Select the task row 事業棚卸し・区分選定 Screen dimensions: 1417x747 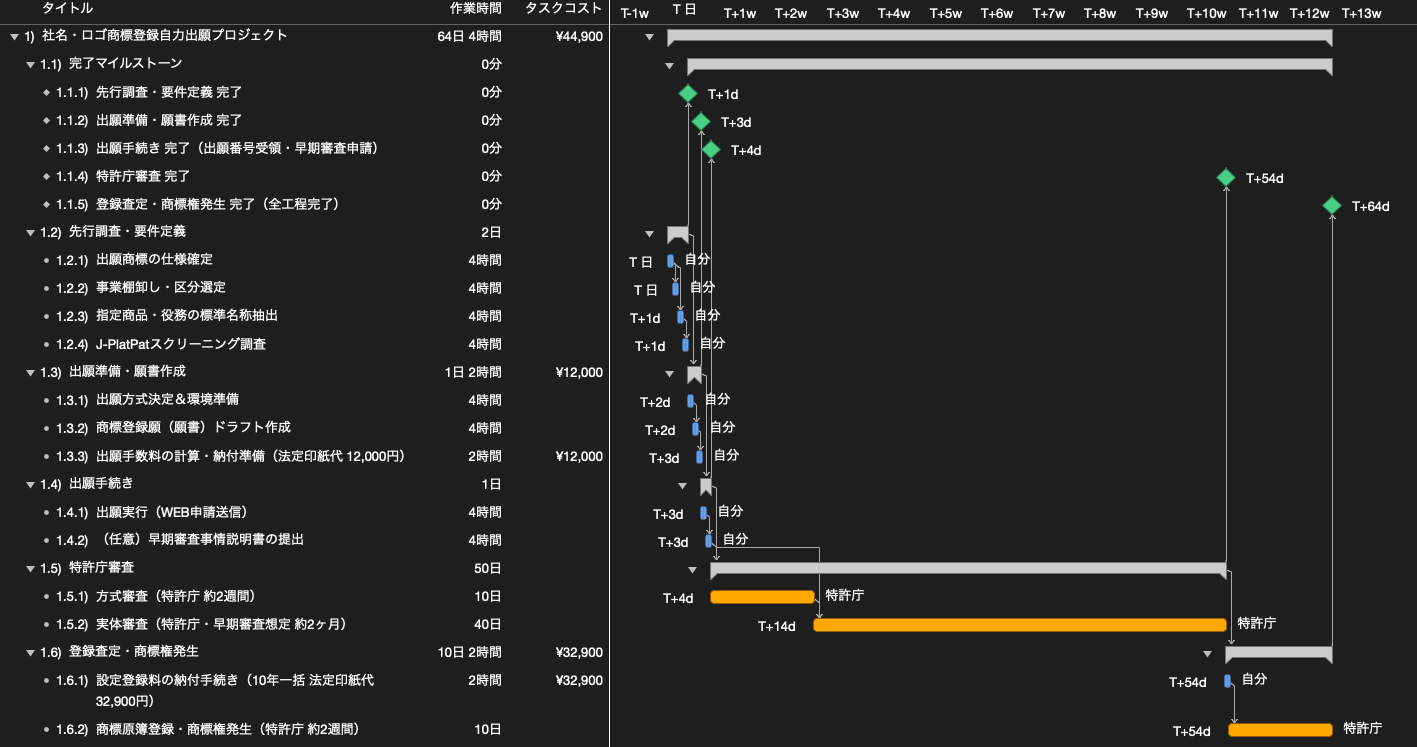(x=304, y=289)
